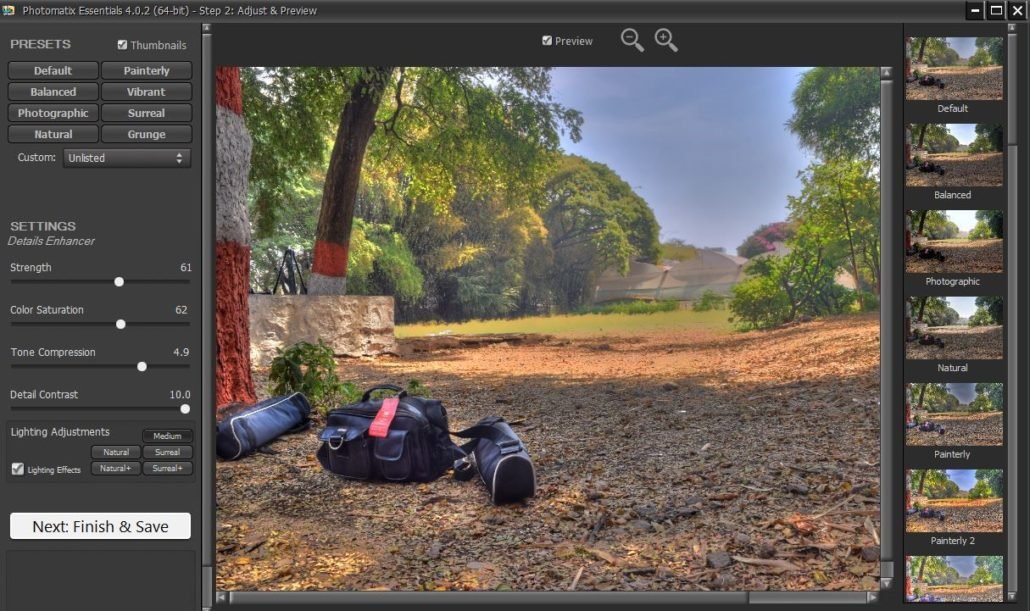
Task: Apply the Natural preset button
Action: click(53, 134)
